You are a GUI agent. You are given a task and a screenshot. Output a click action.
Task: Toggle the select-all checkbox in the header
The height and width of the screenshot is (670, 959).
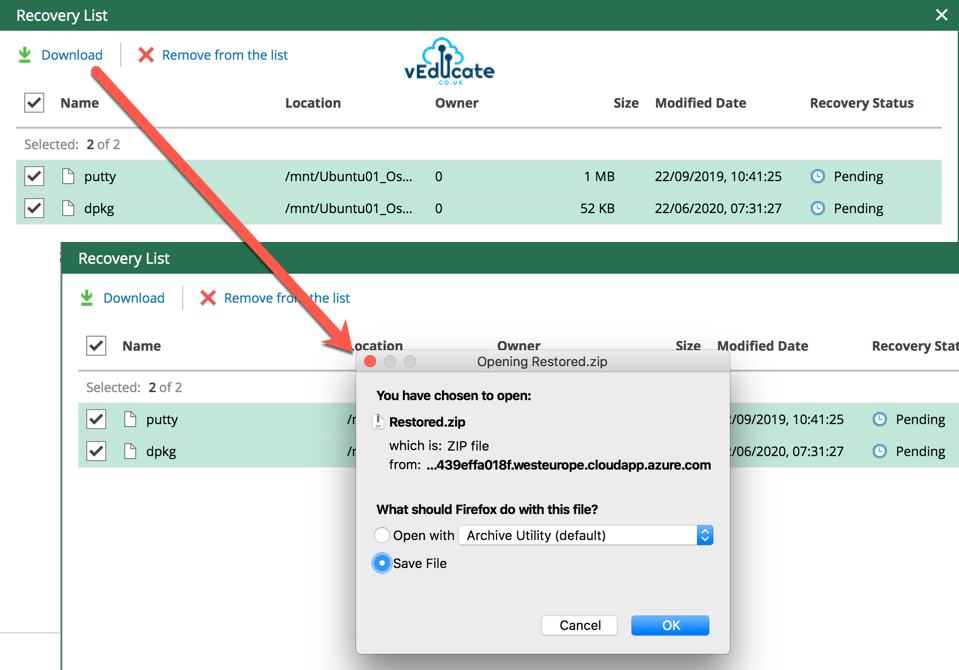pos(33,102)
